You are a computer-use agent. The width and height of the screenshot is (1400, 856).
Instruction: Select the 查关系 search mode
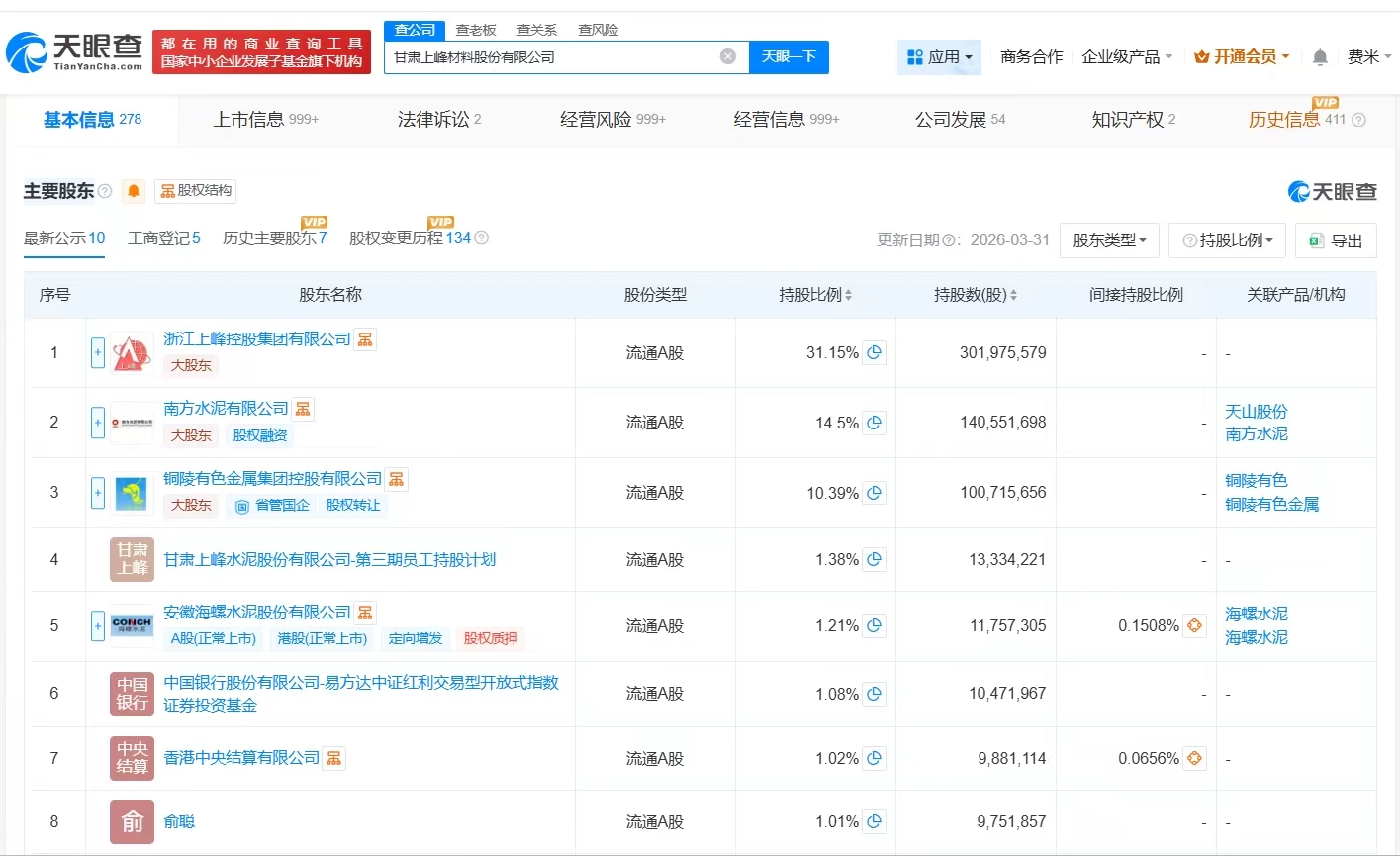point(537,30)
